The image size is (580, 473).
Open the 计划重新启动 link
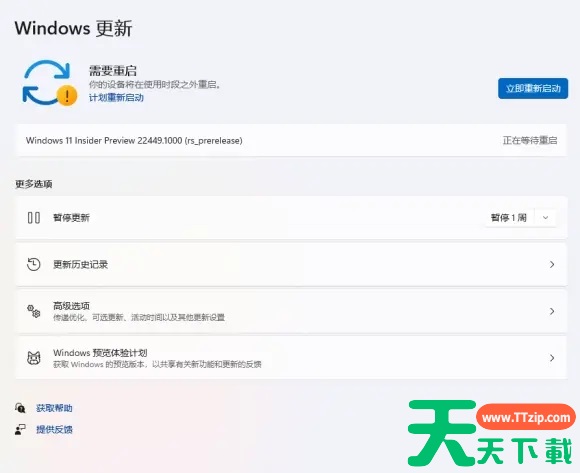tap(116, 98)
